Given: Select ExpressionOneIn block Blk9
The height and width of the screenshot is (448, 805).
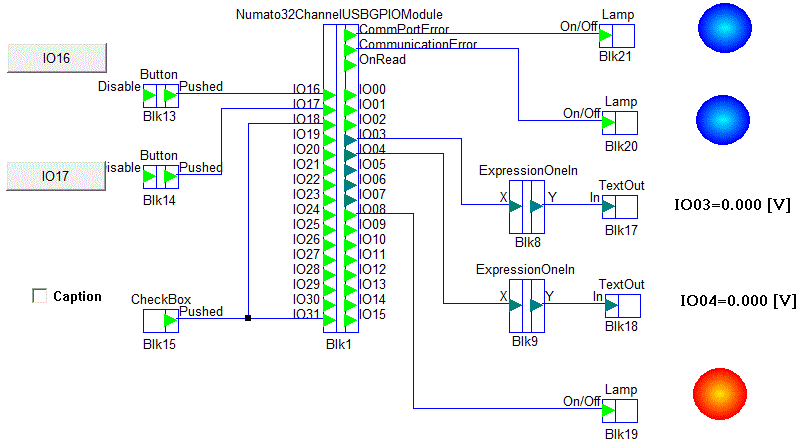Looking at the screenshot, I should [x=527, y=306].
